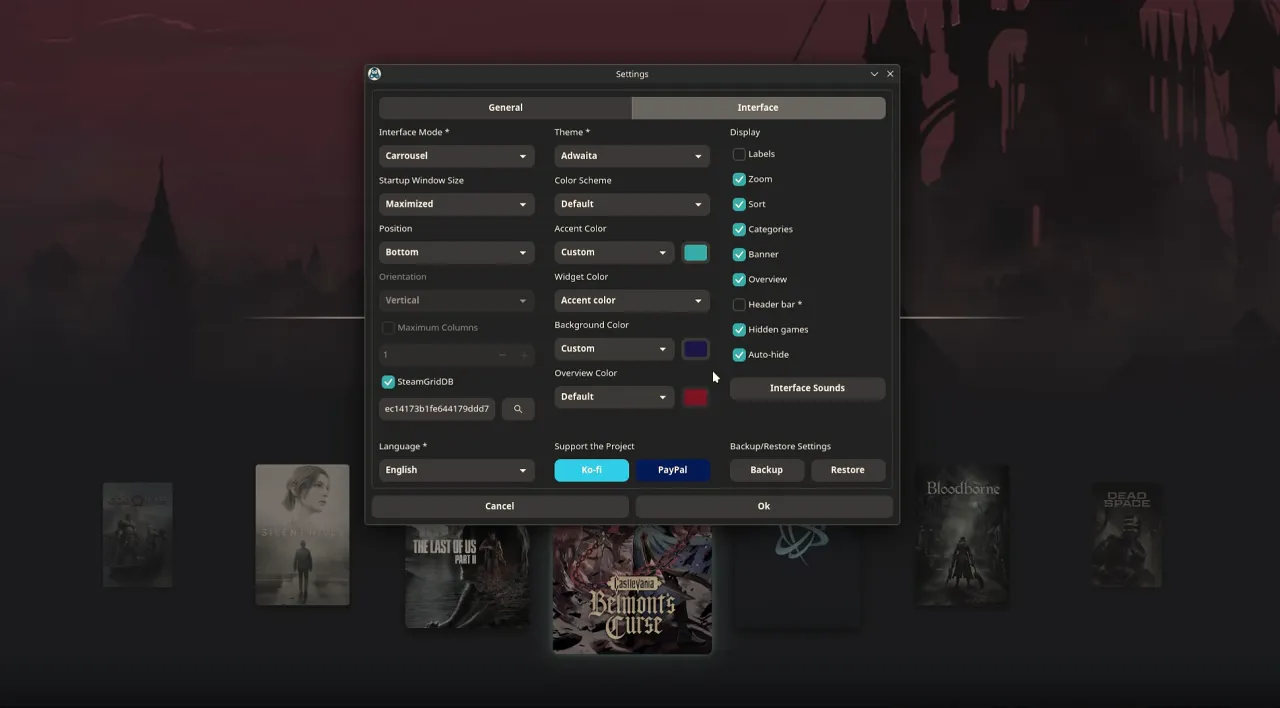The width and height of the screenshot is (1280, 708).
Task: Click the SteamGridDB API key search icon
Action: pos(518,409)
